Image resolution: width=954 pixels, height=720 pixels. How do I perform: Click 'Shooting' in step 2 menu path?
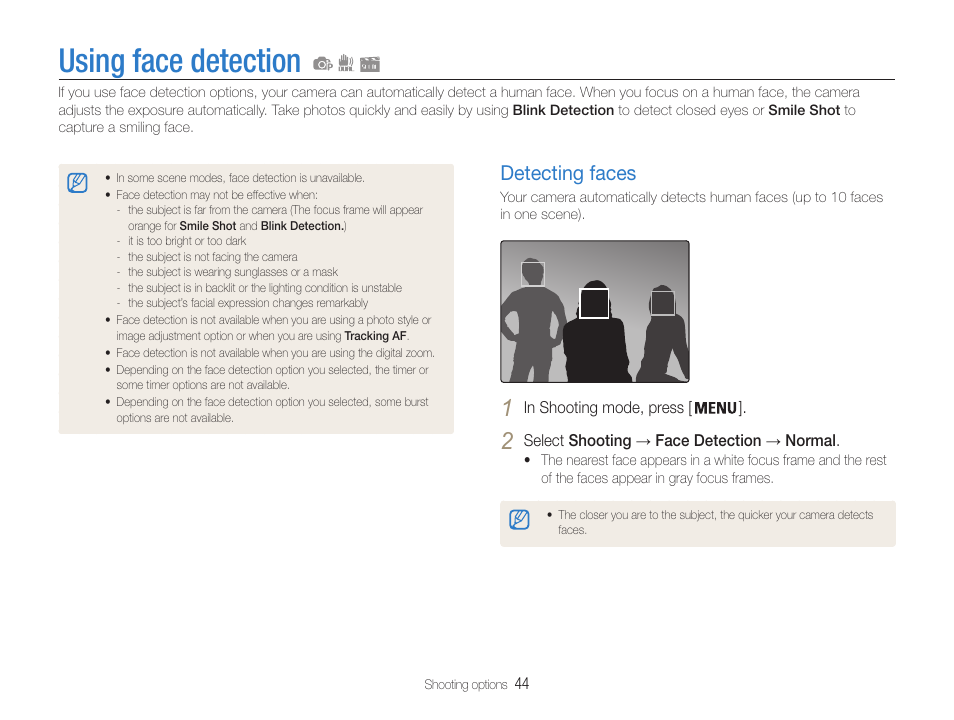coord(600,441)
